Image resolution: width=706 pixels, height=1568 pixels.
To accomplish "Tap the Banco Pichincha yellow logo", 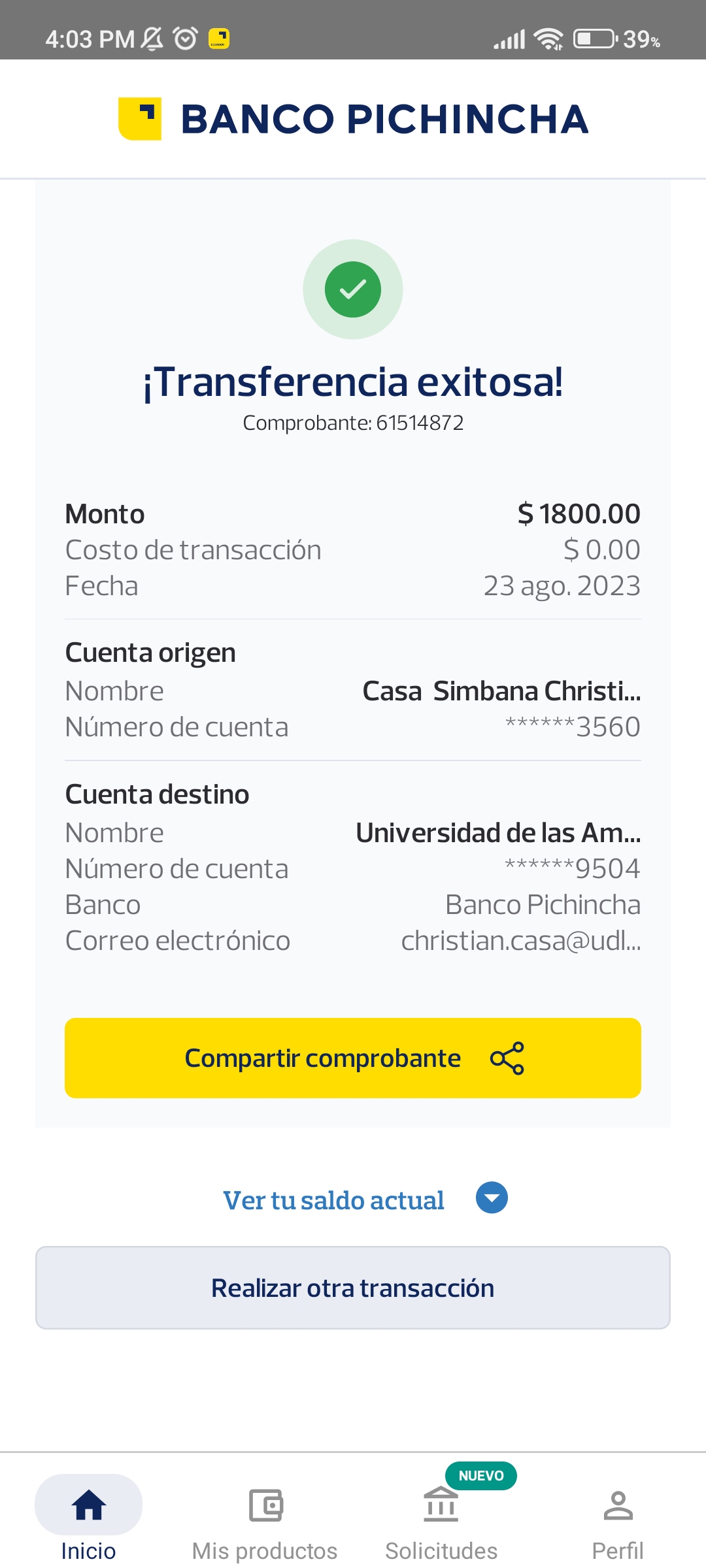I will 140,119.
